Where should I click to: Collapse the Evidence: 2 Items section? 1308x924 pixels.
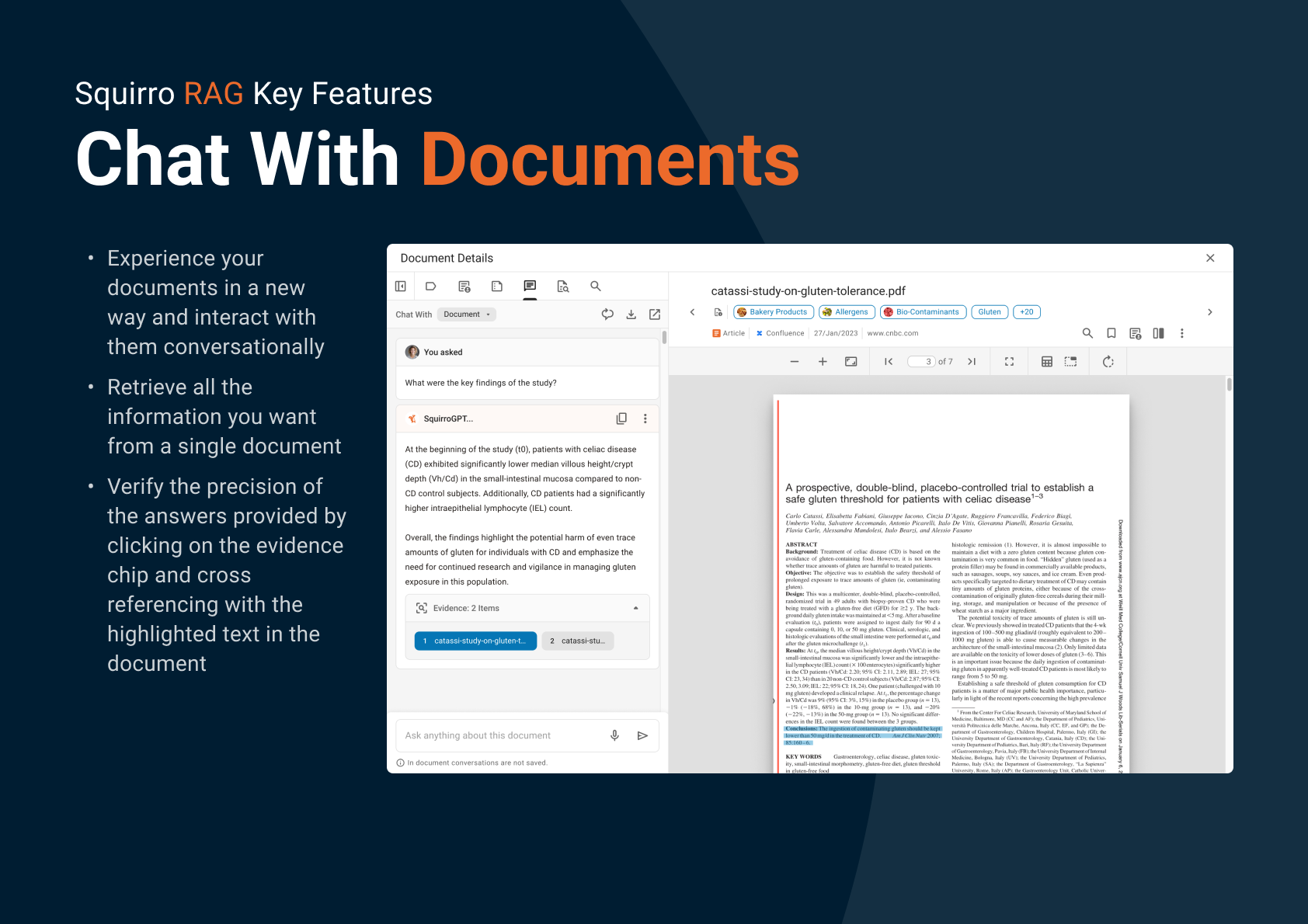point(636,608)
